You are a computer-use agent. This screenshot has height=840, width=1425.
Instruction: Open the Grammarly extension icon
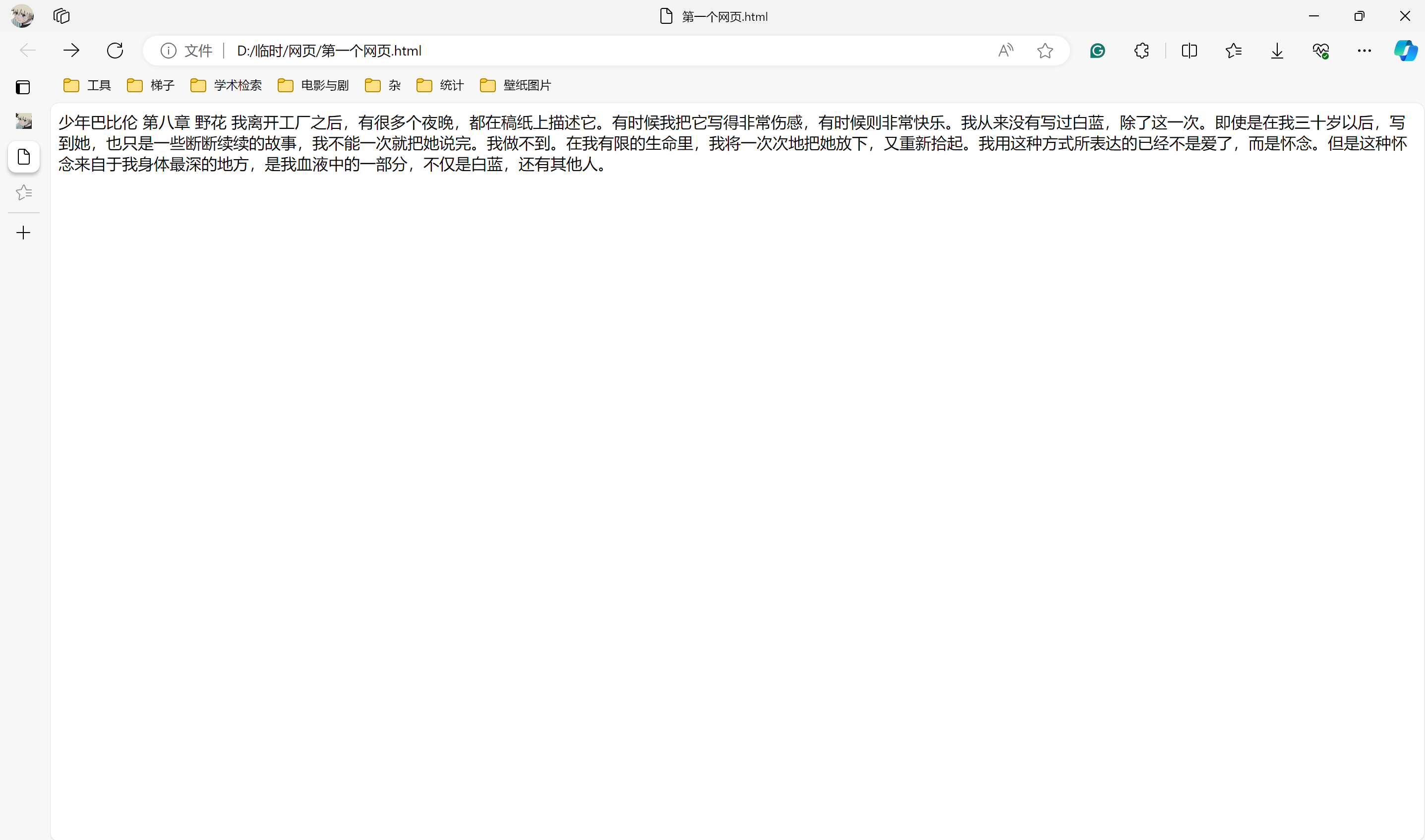[1097, 51]
